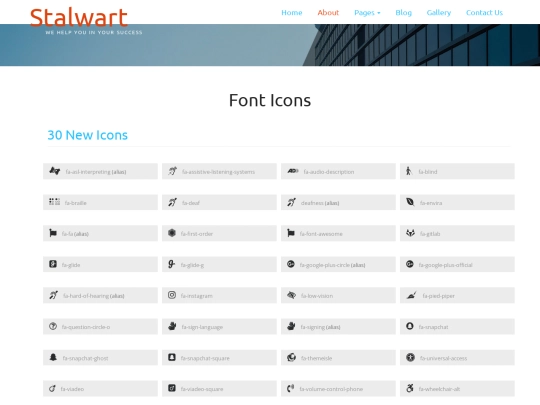Navigate to the Blog page

click(404, 13)
